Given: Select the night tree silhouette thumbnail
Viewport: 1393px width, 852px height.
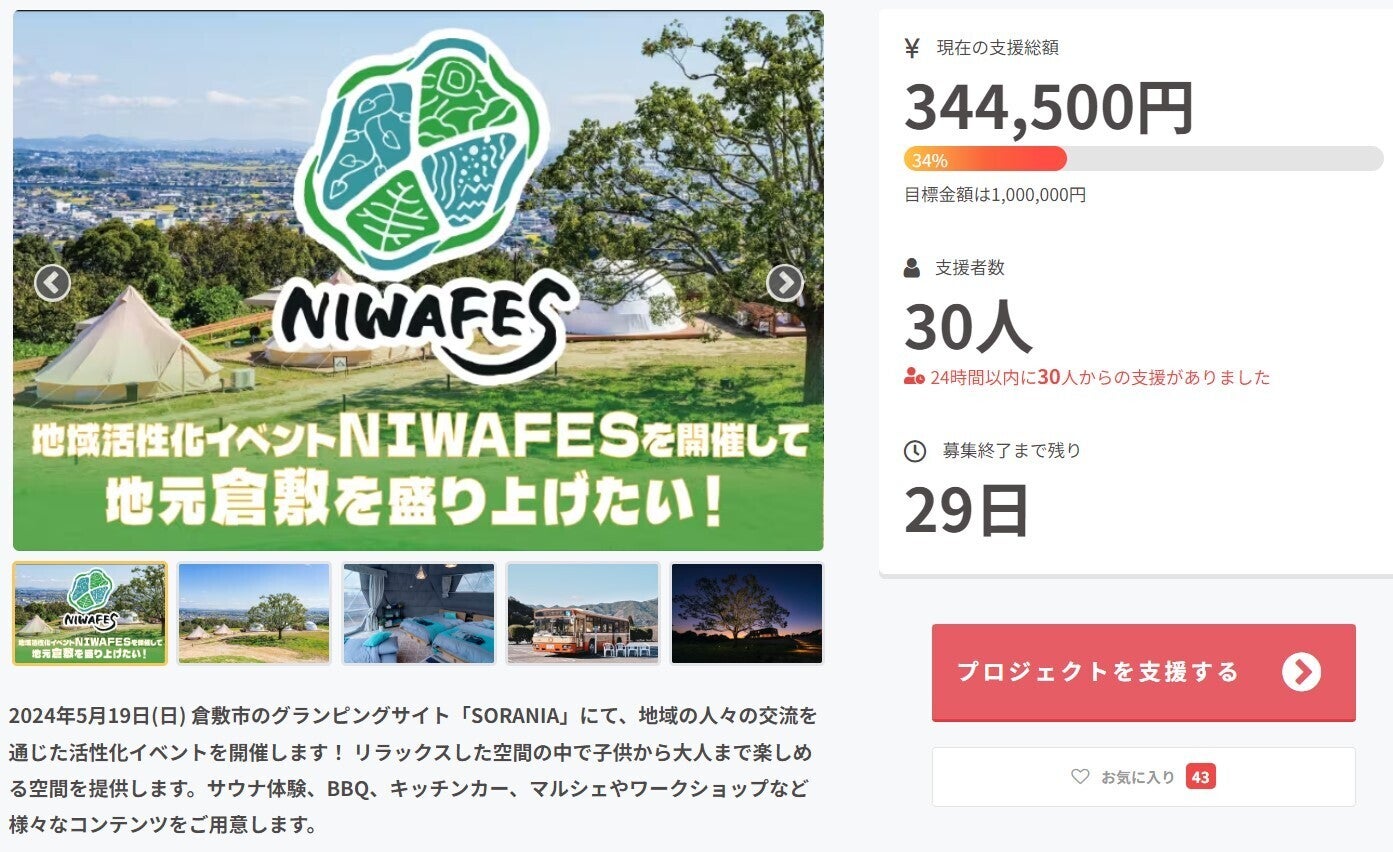Looking at the screenshot, I should [x=747, y=614].
